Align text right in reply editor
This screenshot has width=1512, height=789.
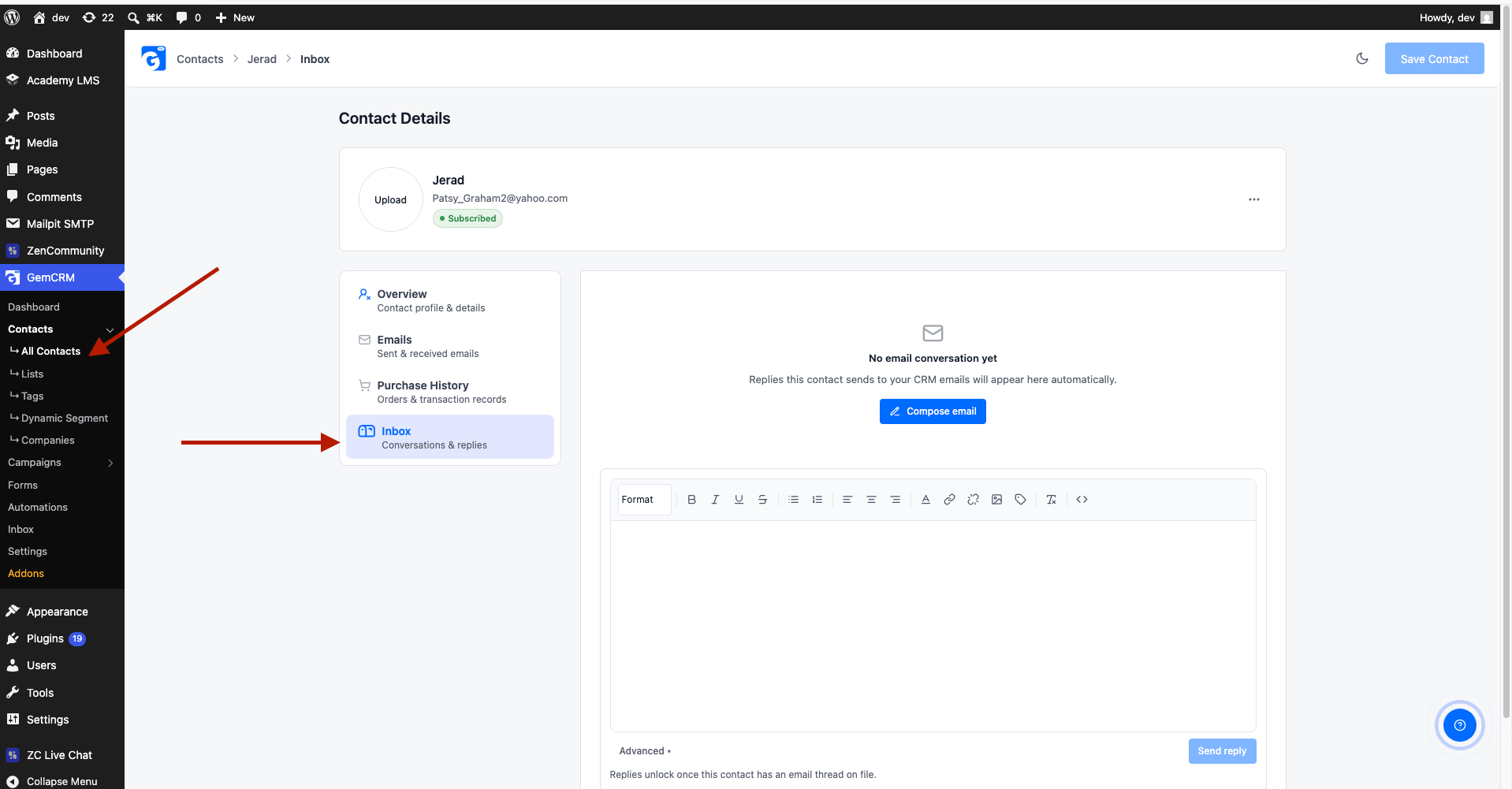(895, 500)
